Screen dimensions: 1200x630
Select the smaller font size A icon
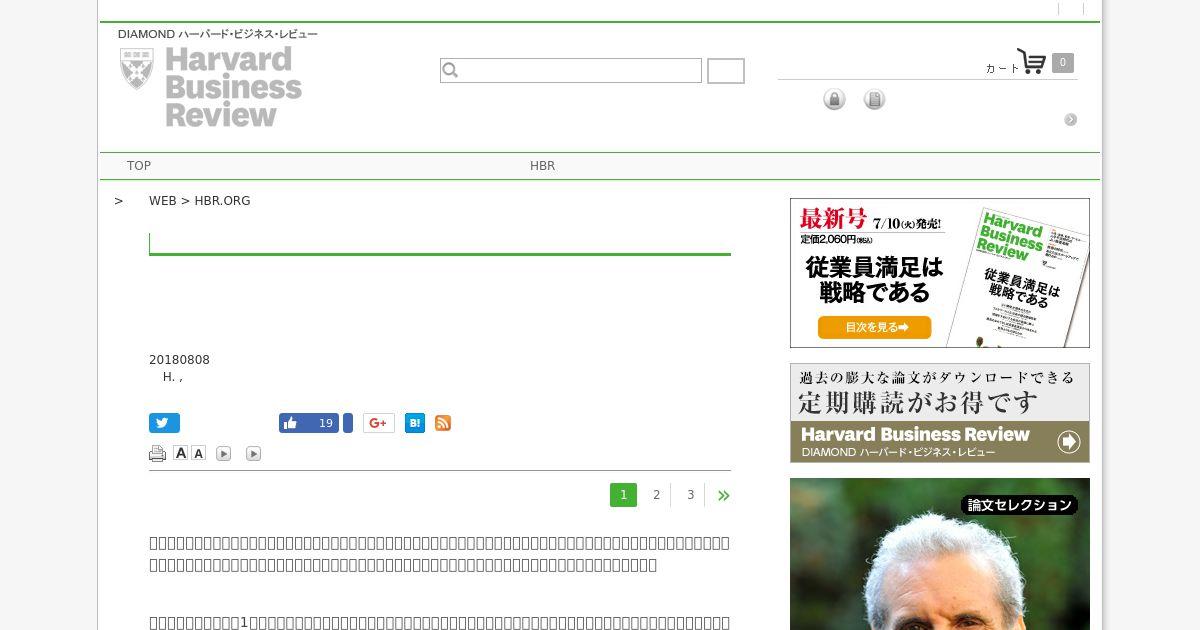tap(198, 453)
